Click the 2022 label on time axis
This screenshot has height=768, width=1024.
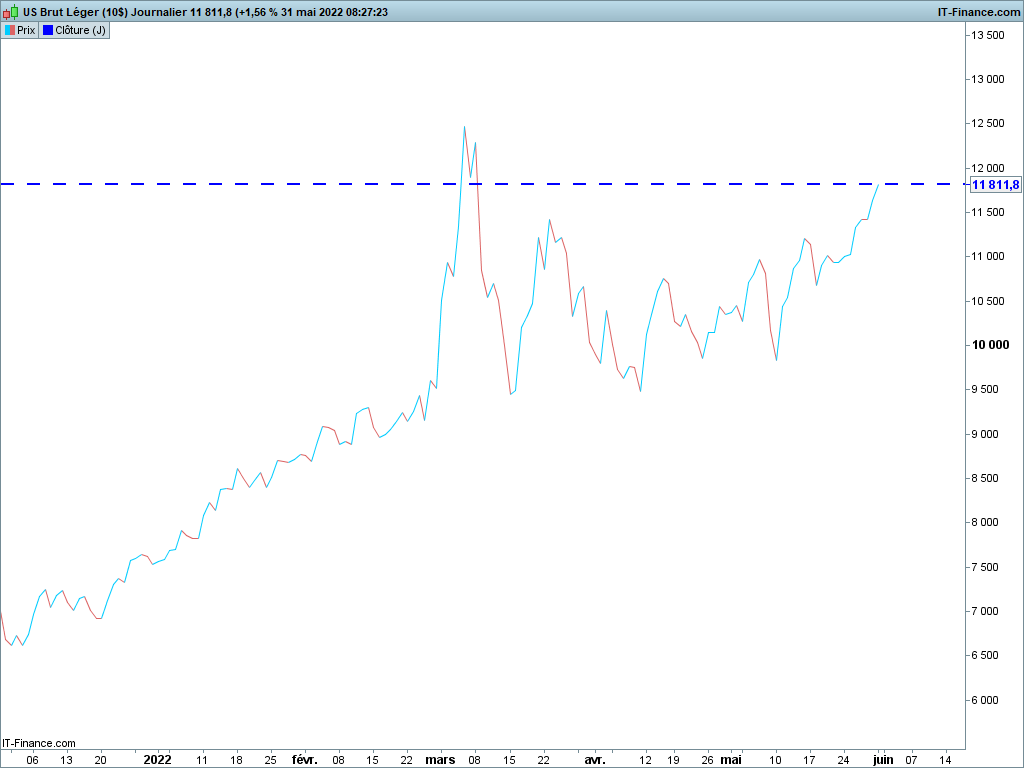pos(157,760)
